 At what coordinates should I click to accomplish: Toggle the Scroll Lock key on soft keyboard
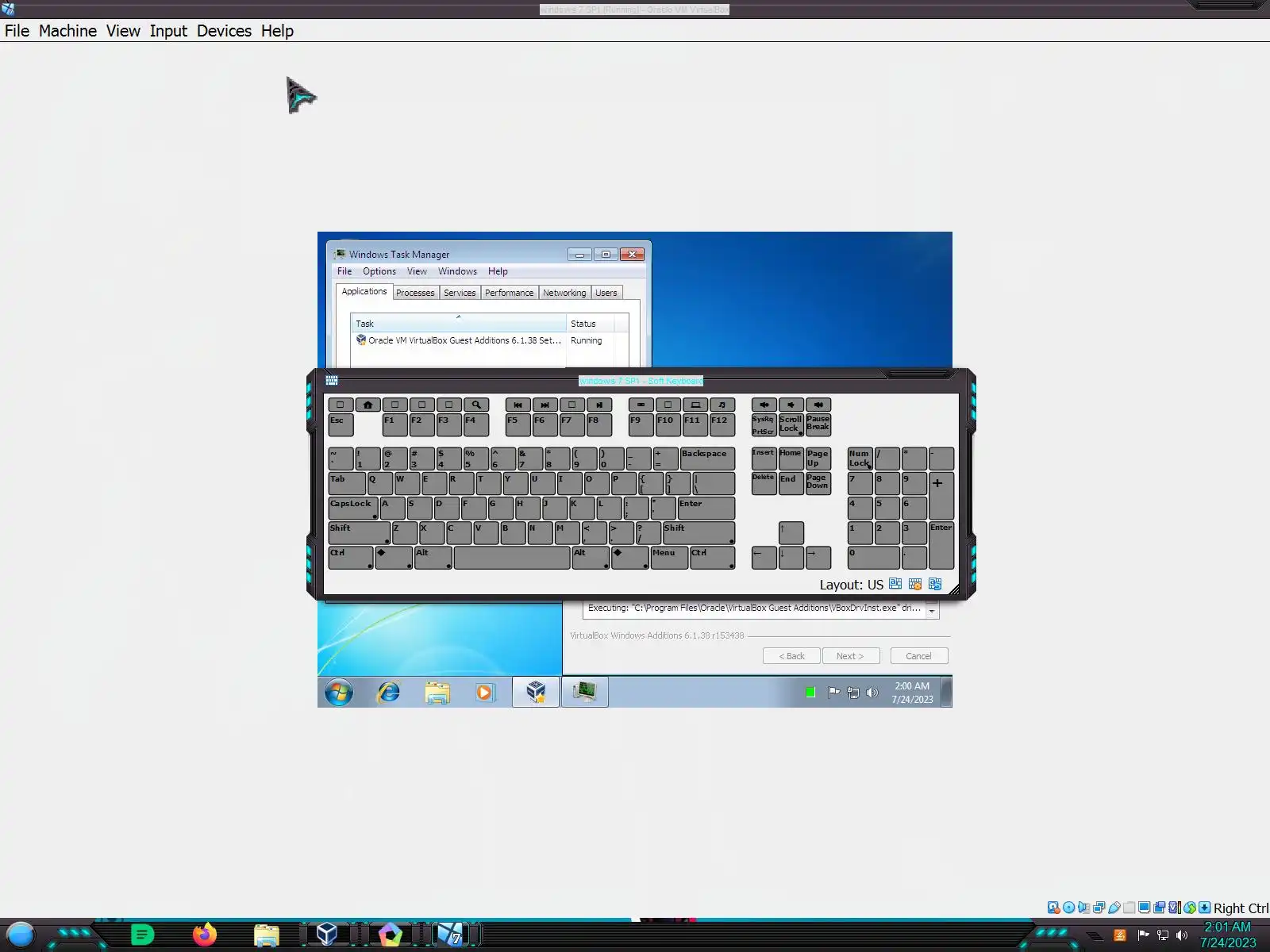(791, 424)
